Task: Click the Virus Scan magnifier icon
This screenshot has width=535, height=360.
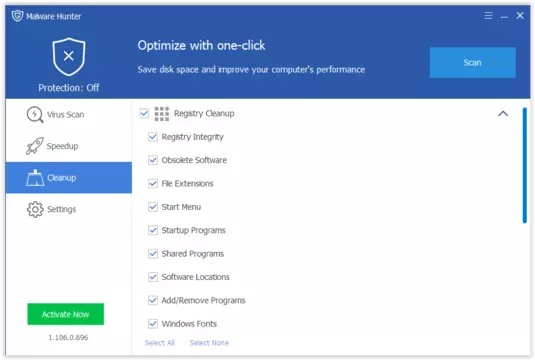Action: pyautogui.click(x=35, y=114)
